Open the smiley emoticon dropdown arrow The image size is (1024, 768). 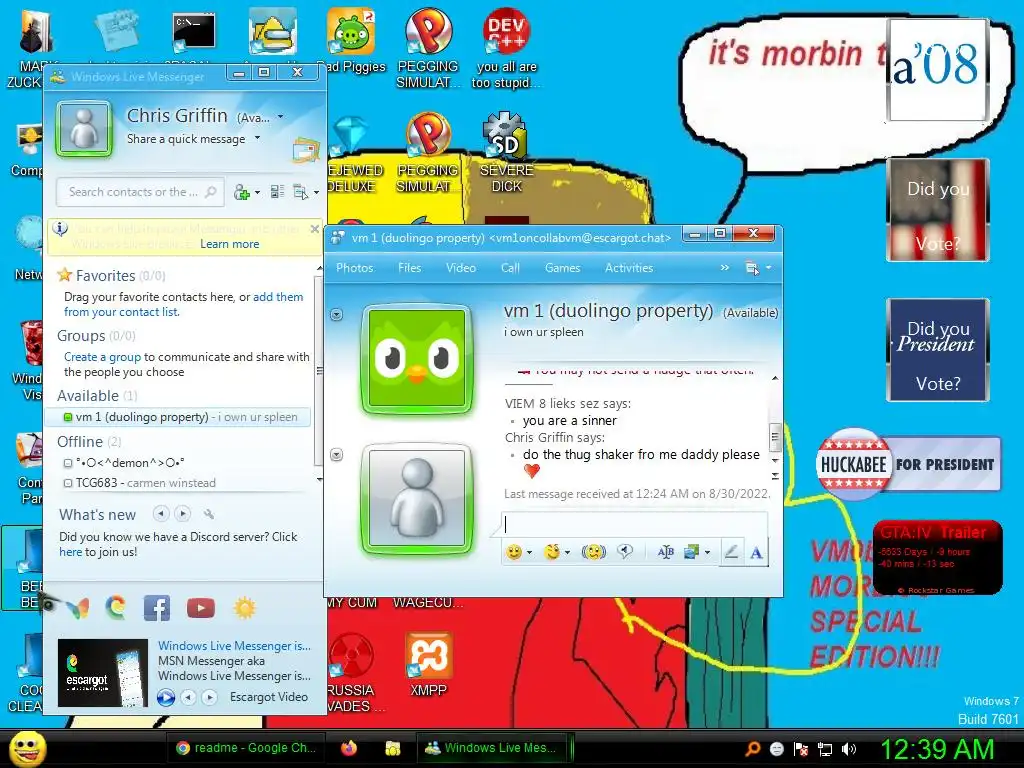pos(529,553)
